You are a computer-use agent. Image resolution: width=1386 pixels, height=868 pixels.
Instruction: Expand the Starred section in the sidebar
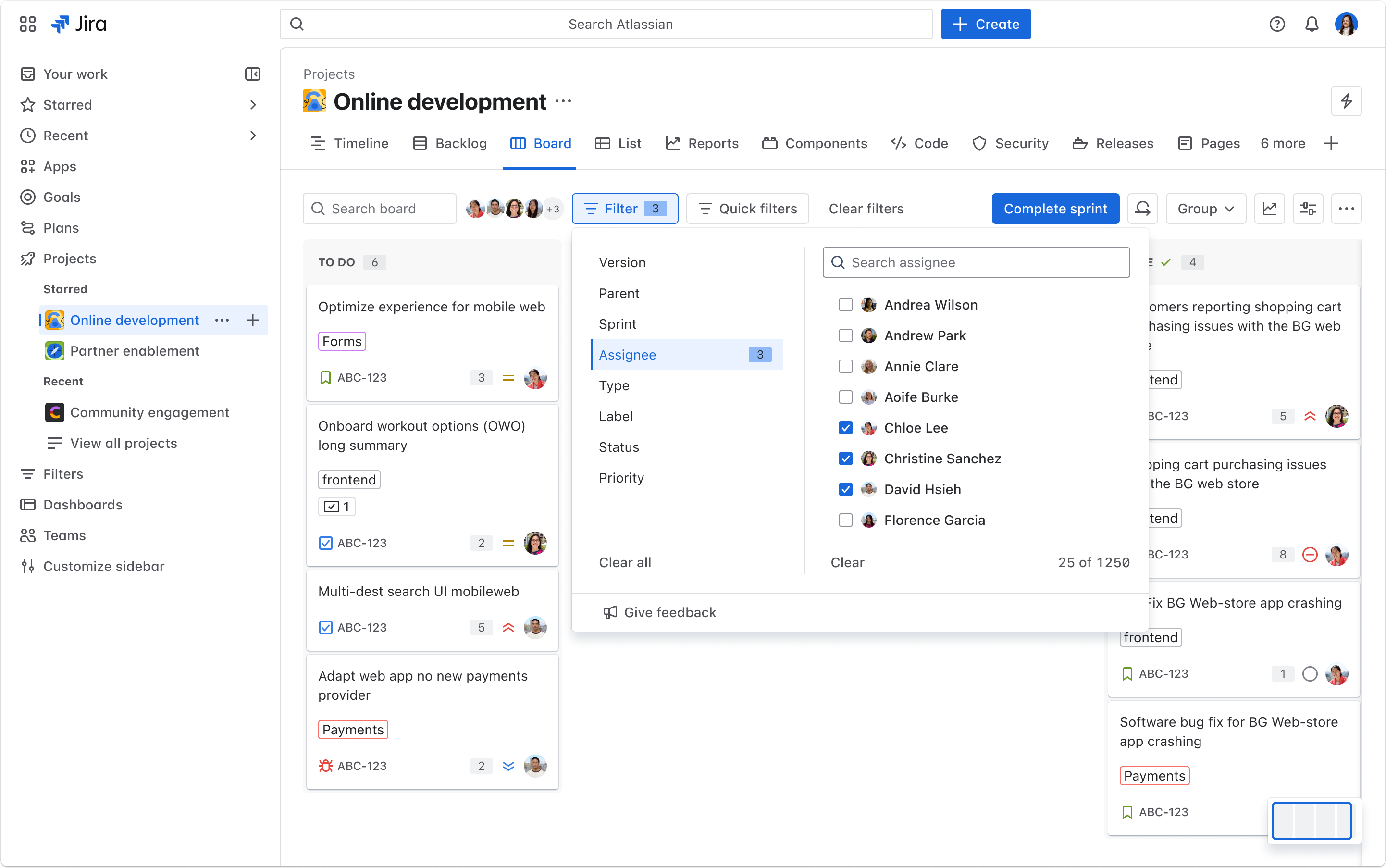[x=253, y=104]
